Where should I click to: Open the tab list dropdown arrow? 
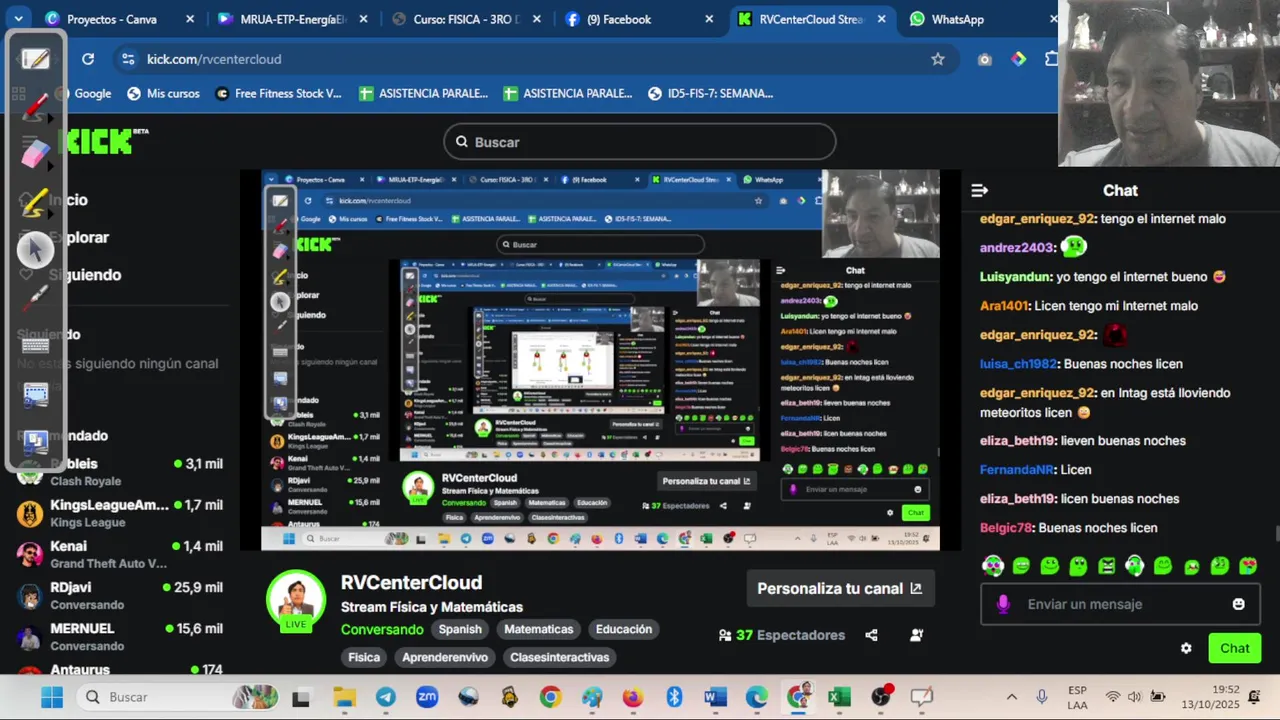18,19
